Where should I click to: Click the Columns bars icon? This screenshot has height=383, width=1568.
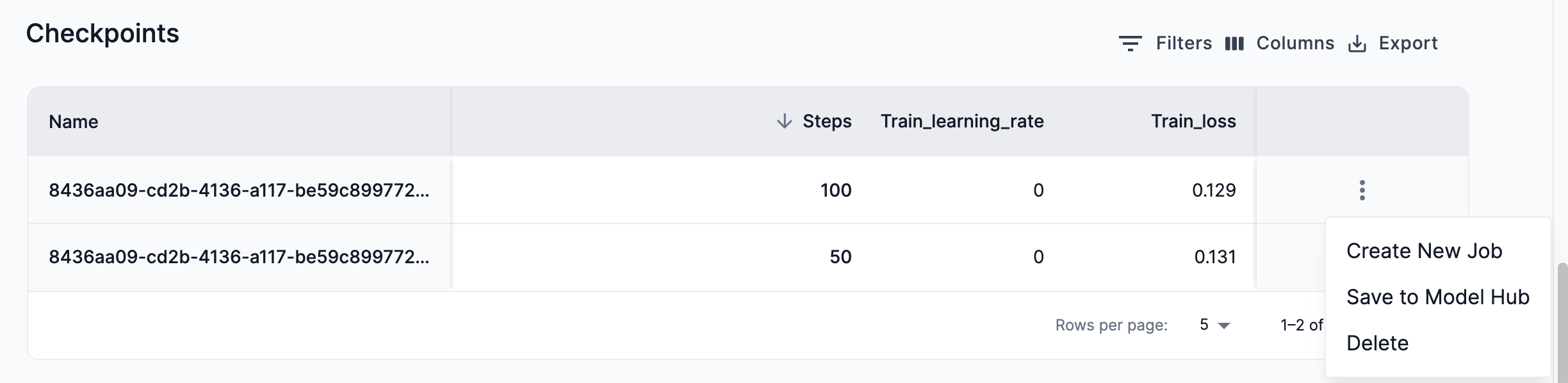(1234, 44)
